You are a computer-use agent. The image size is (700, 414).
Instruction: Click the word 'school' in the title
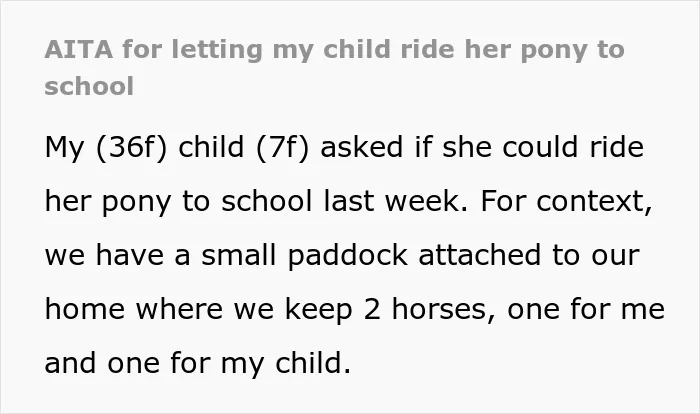coord(89,86)
